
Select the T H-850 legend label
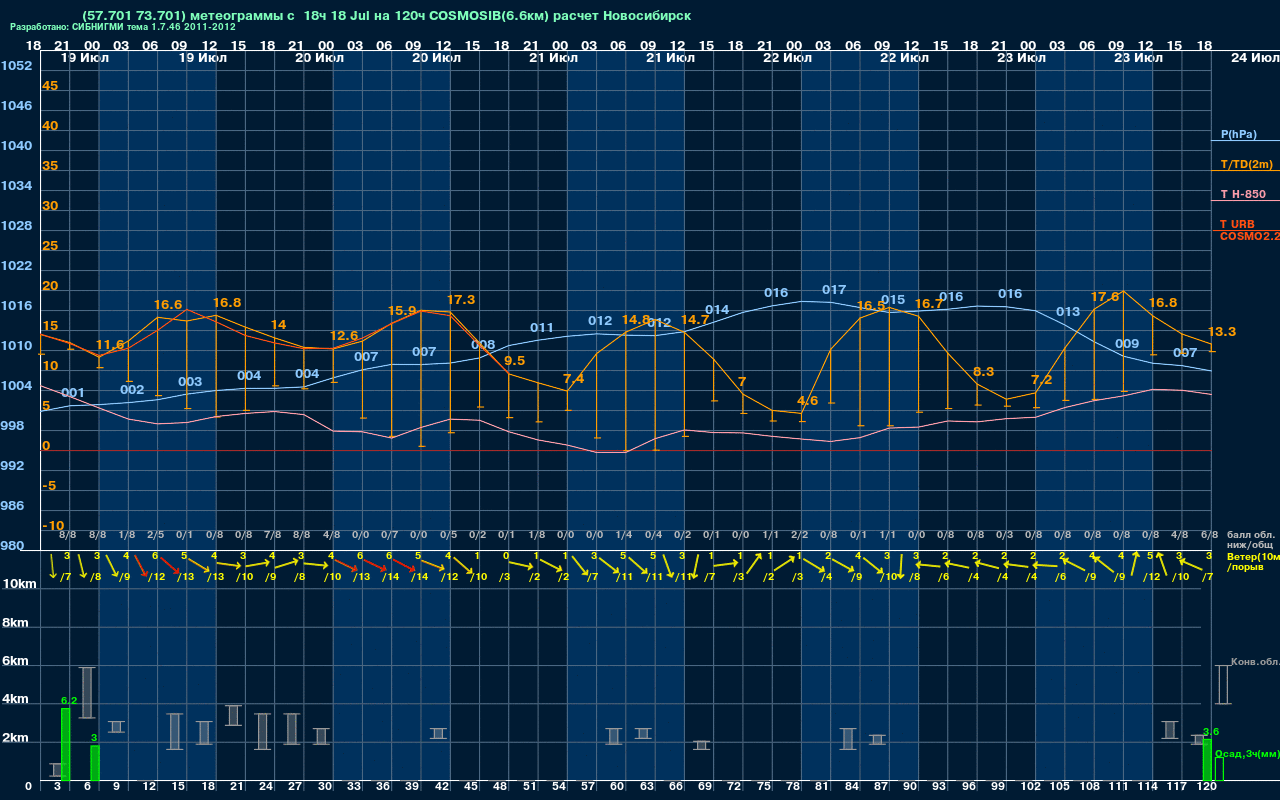tap(1243, 194)
